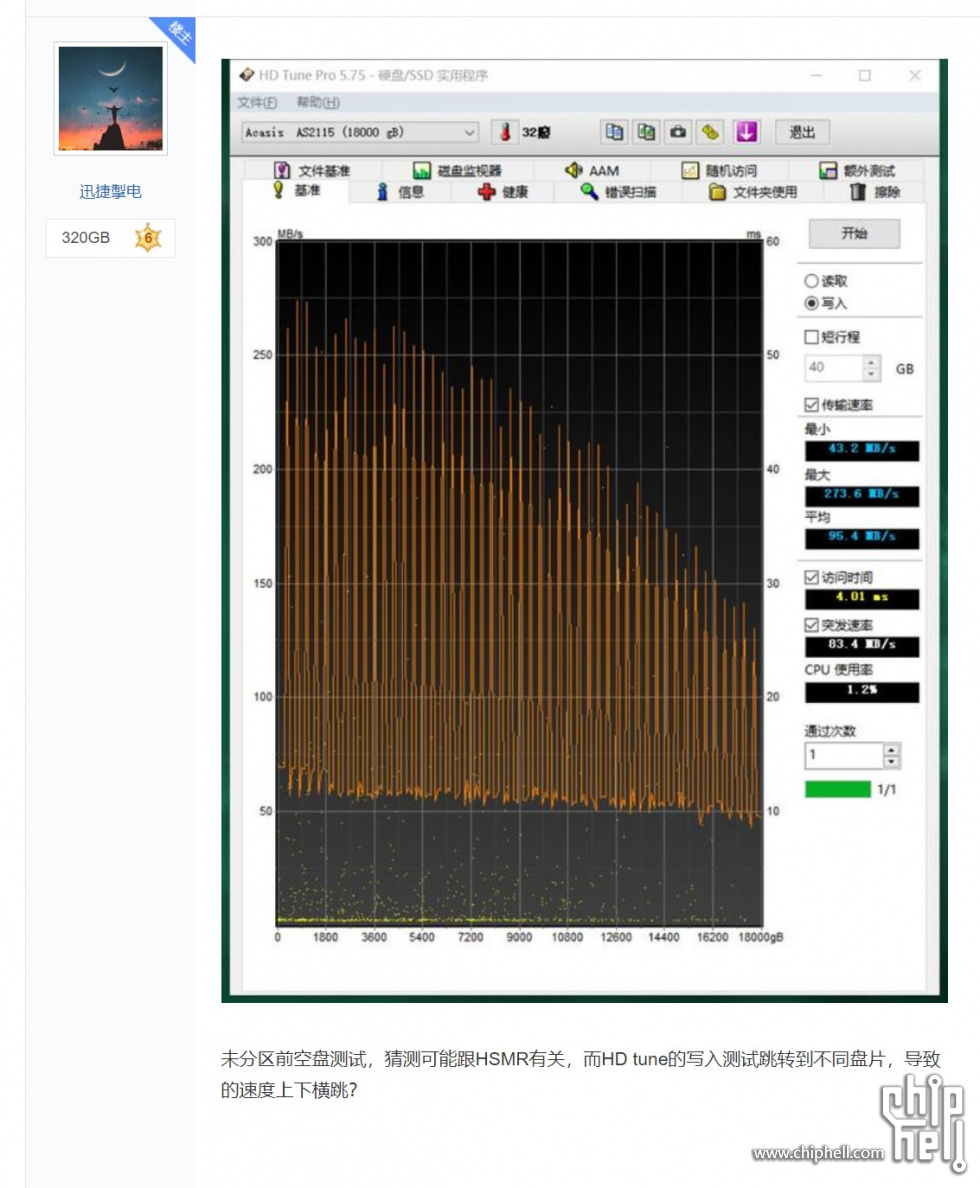Screen dimensions: 980x1188
Task: Switch to the AAM tab
Action: tap(592, 170)
